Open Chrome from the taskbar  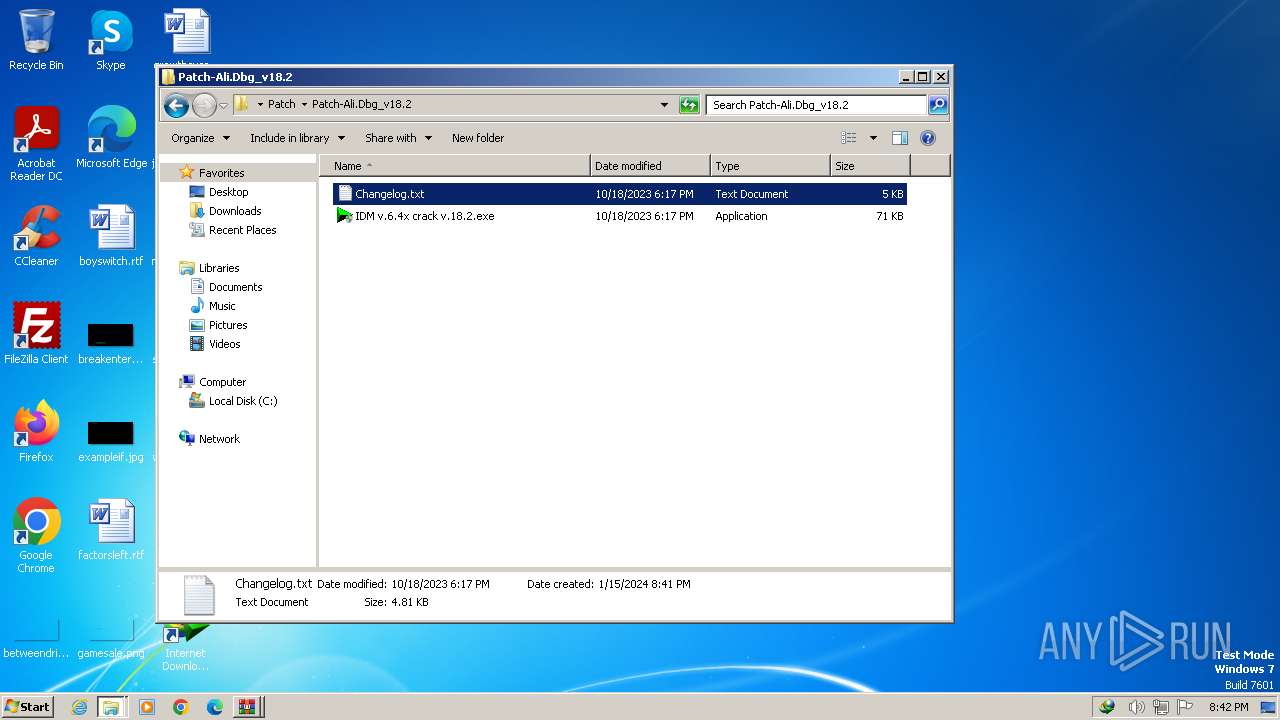tap(180, 707)
